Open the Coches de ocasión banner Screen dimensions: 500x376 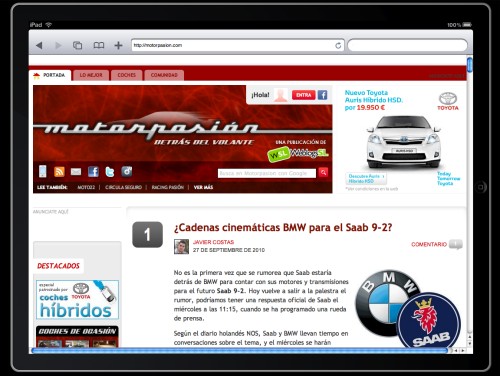point(77,337)
